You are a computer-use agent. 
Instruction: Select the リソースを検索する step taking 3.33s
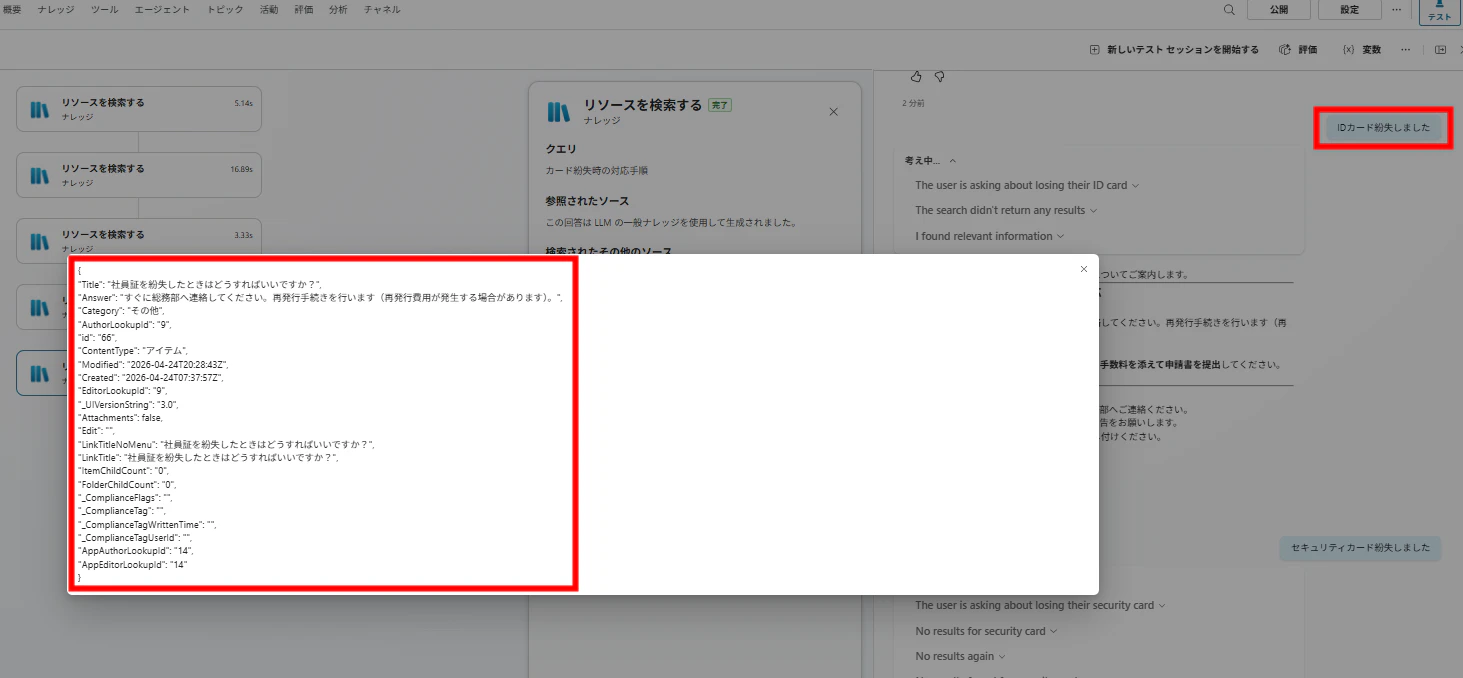[139, 241]
